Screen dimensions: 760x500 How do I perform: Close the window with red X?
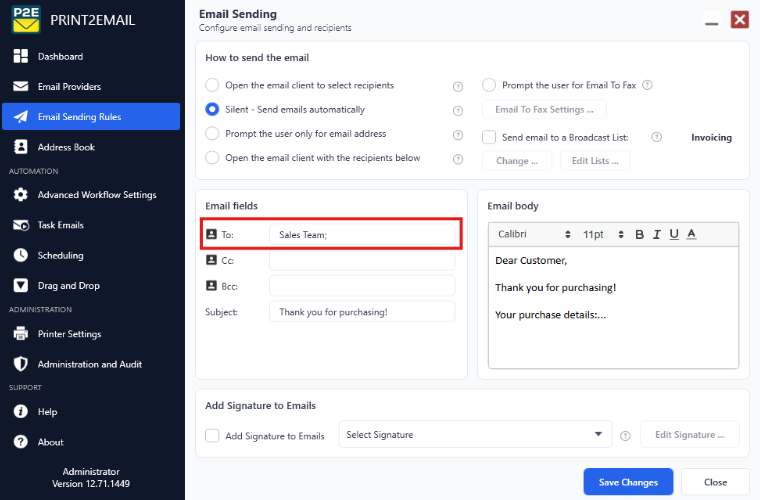[x=740, y=20]
